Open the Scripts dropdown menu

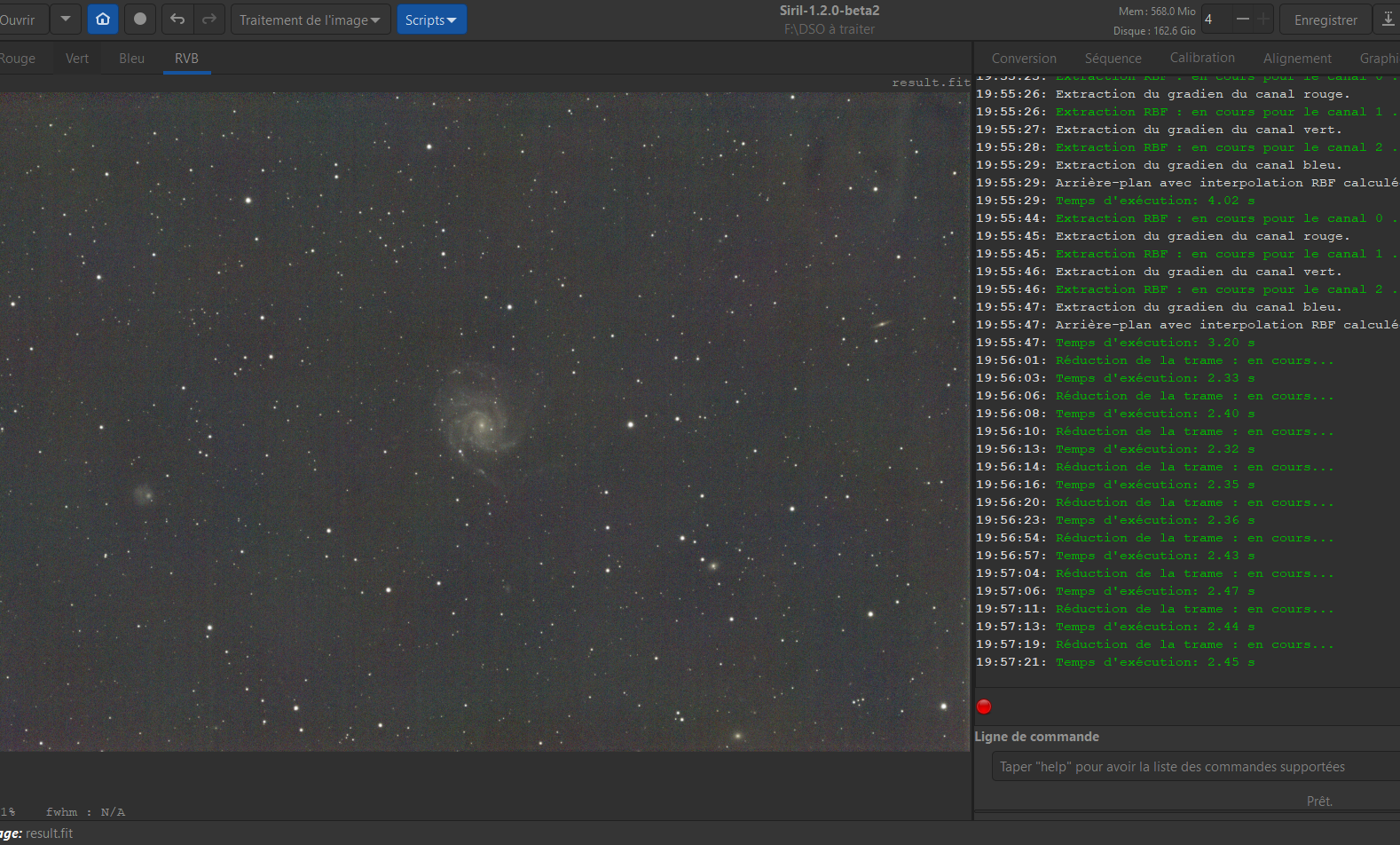431,20
